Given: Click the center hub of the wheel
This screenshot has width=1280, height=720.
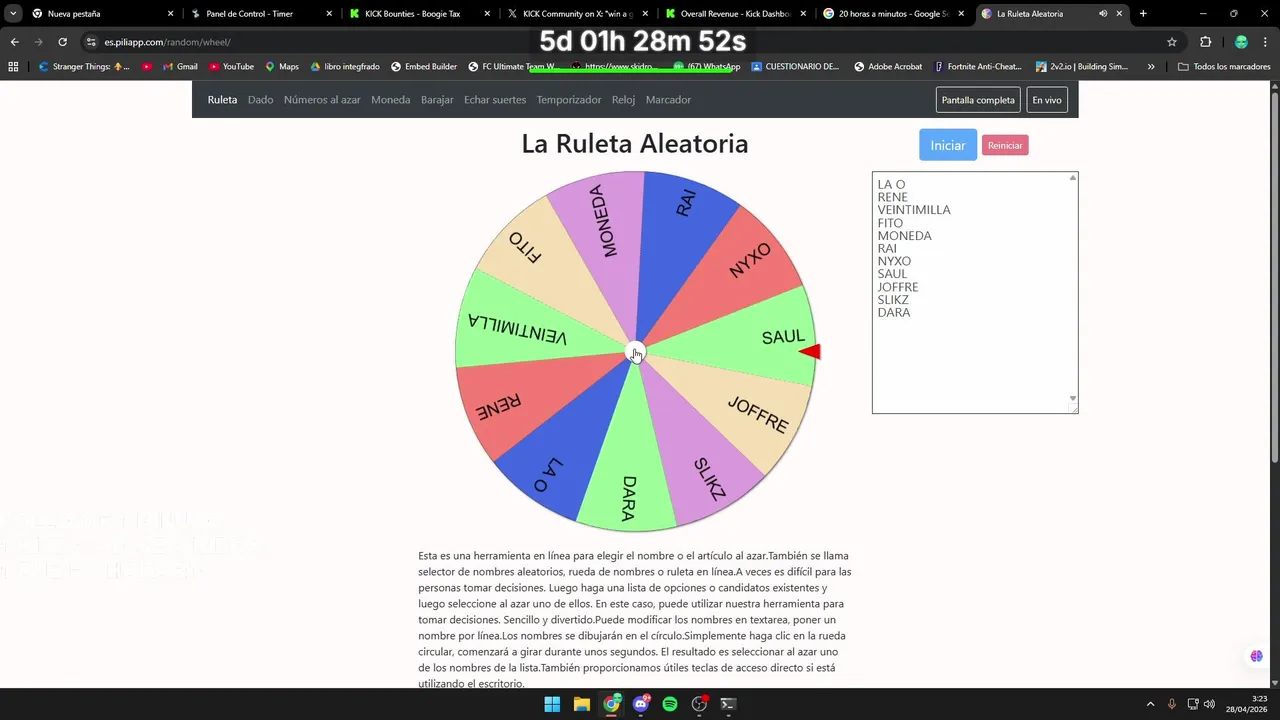Looking at the screenshot, I should [x=635, y=351].
